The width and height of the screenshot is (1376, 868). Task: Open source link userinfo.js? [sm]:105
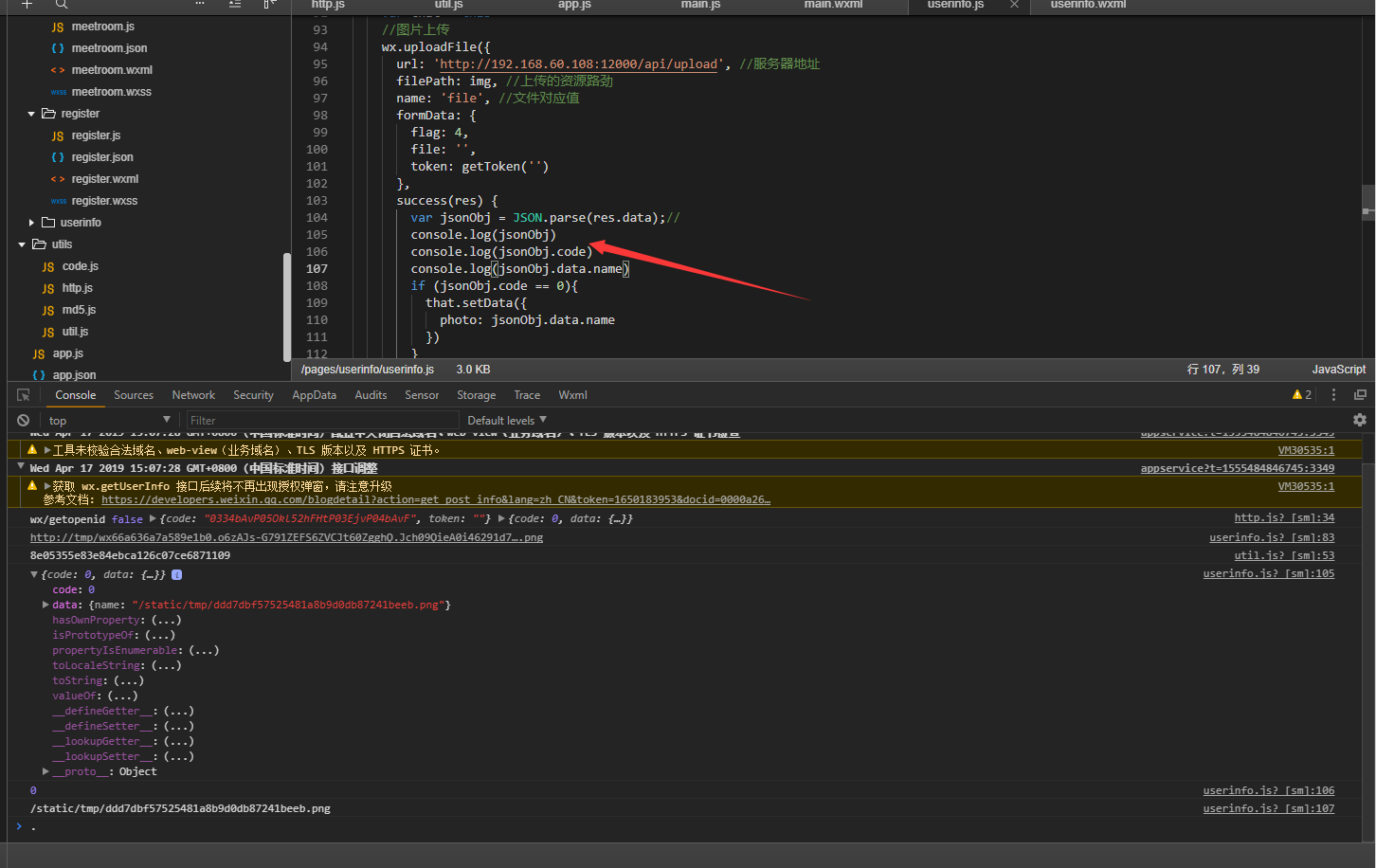pyautogui.click(x=1269, y=573)
